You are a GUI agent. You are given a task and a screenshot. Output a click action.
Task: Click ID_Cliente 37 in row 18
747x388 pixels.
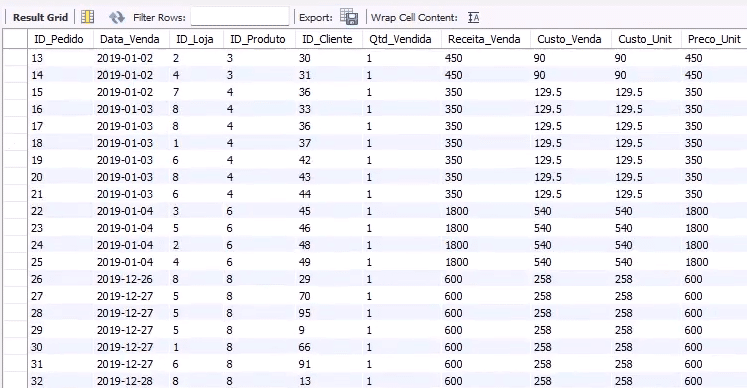tap(304, 143)
